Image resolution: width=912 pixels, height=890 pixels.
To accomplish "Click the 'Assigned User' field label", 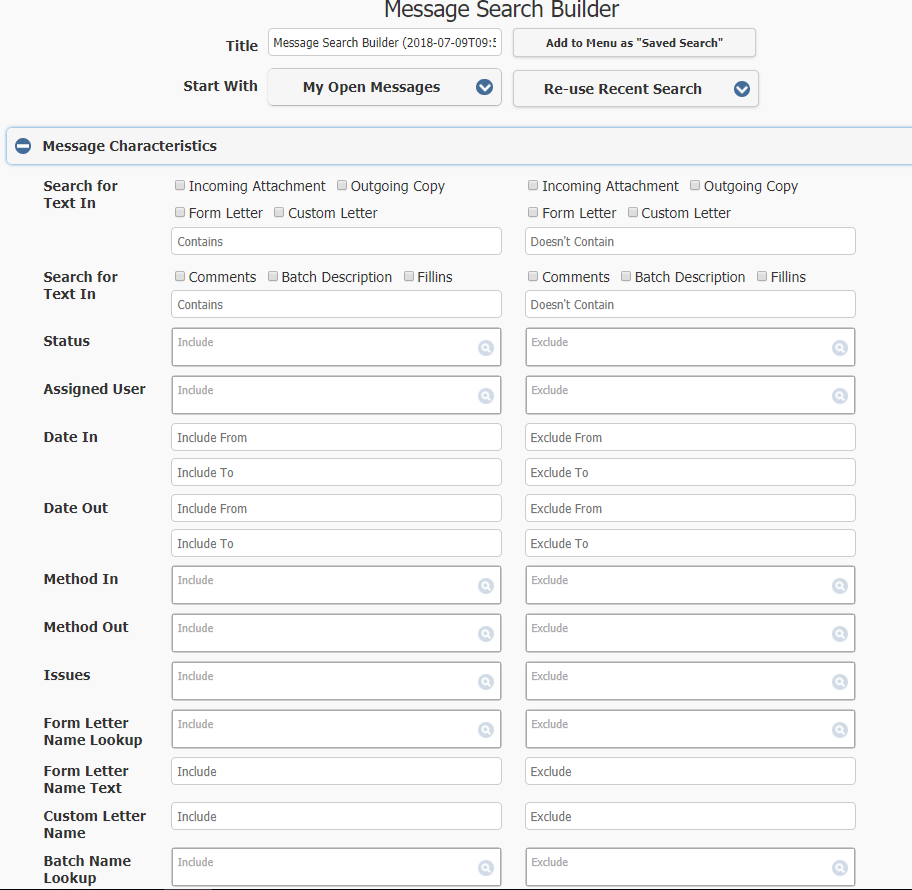I will (94, 389).
